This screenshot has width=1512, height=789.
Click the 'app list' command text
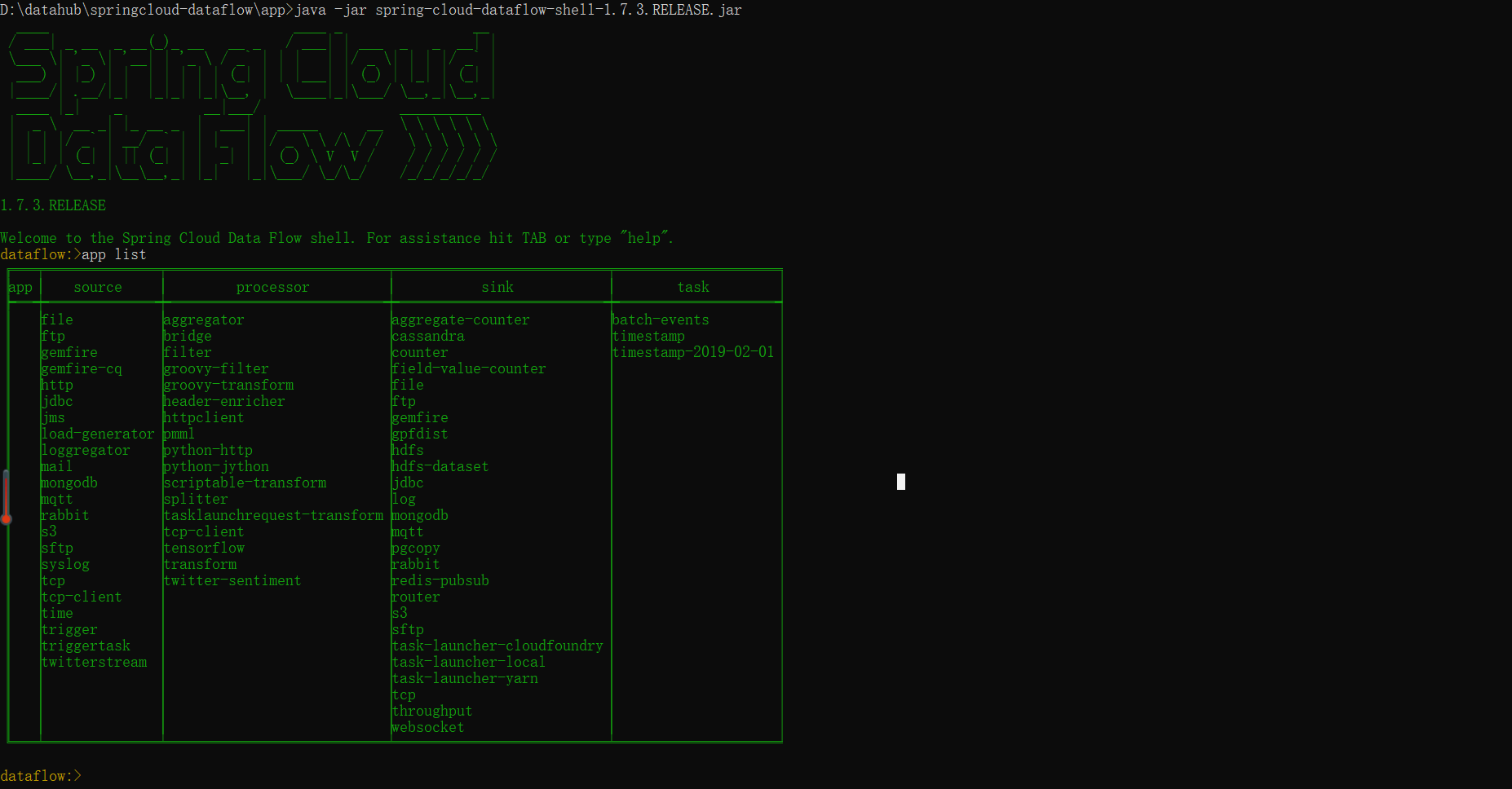tap(114, 254)
